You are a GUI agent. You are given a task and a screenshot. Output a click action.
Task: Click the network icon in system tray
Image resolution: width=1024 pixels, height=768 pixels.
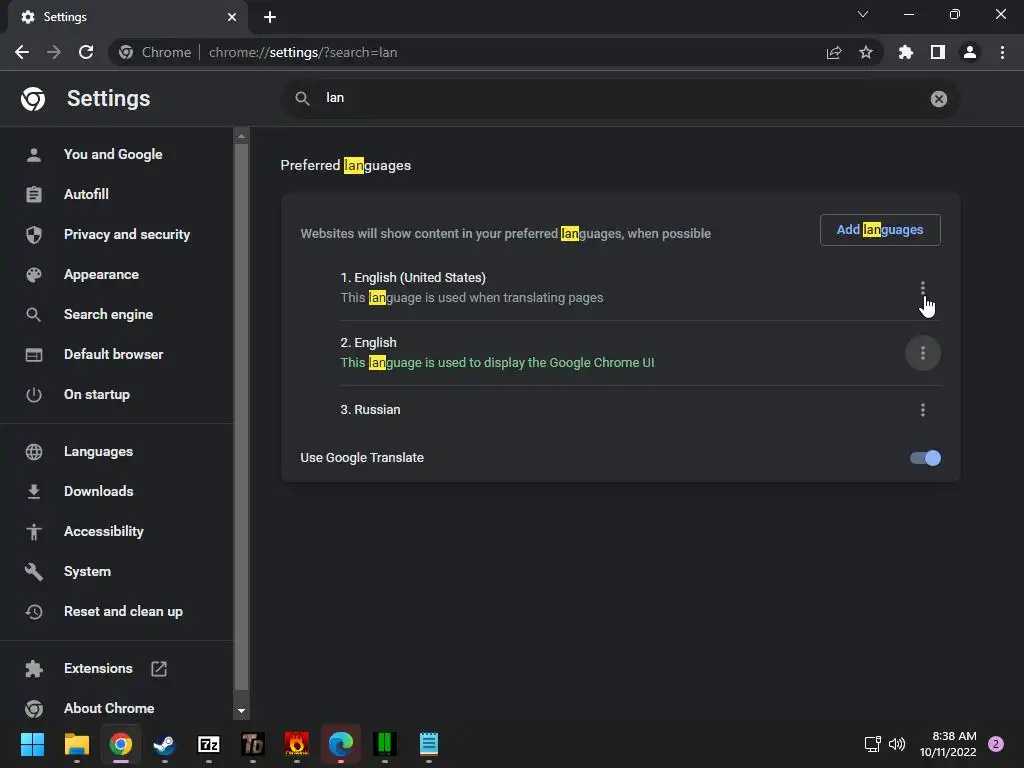[x=872, y=744]
